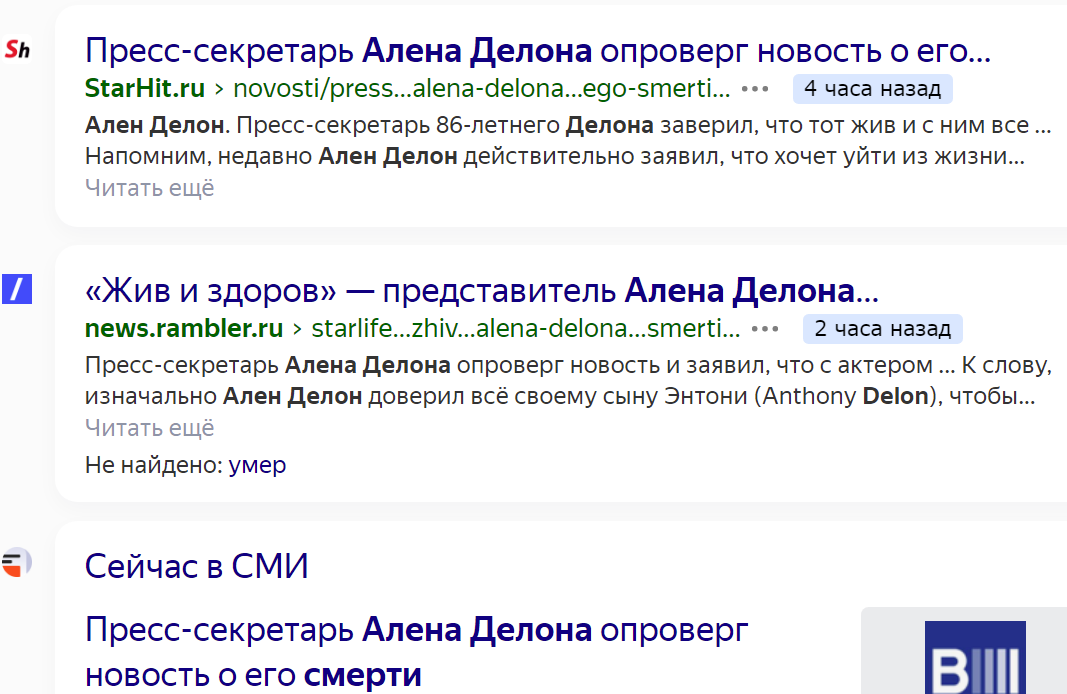Open three-dots menu for StarHit result
Screen dimensions: 1067x694
755,89
